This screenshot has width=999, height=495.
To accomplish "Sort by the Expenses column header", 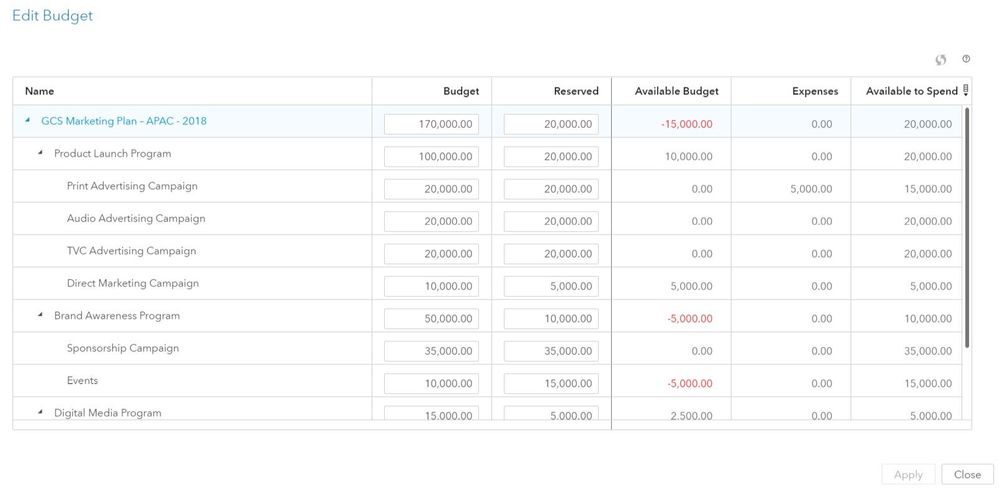I will 815,91.
